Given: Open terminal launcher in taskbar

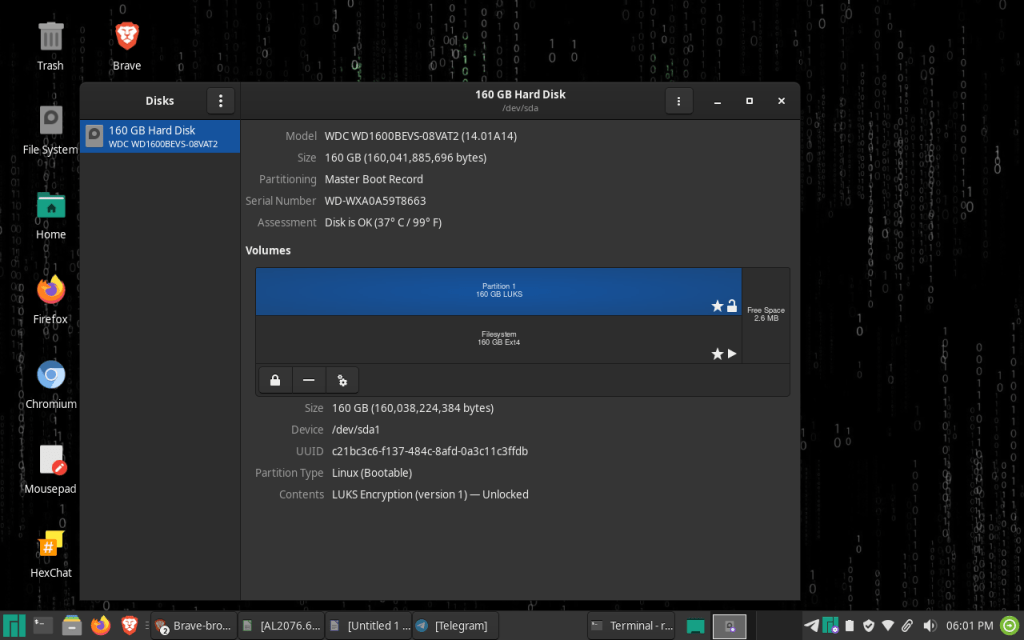Looking at the screenshot, I should point(43,626).
